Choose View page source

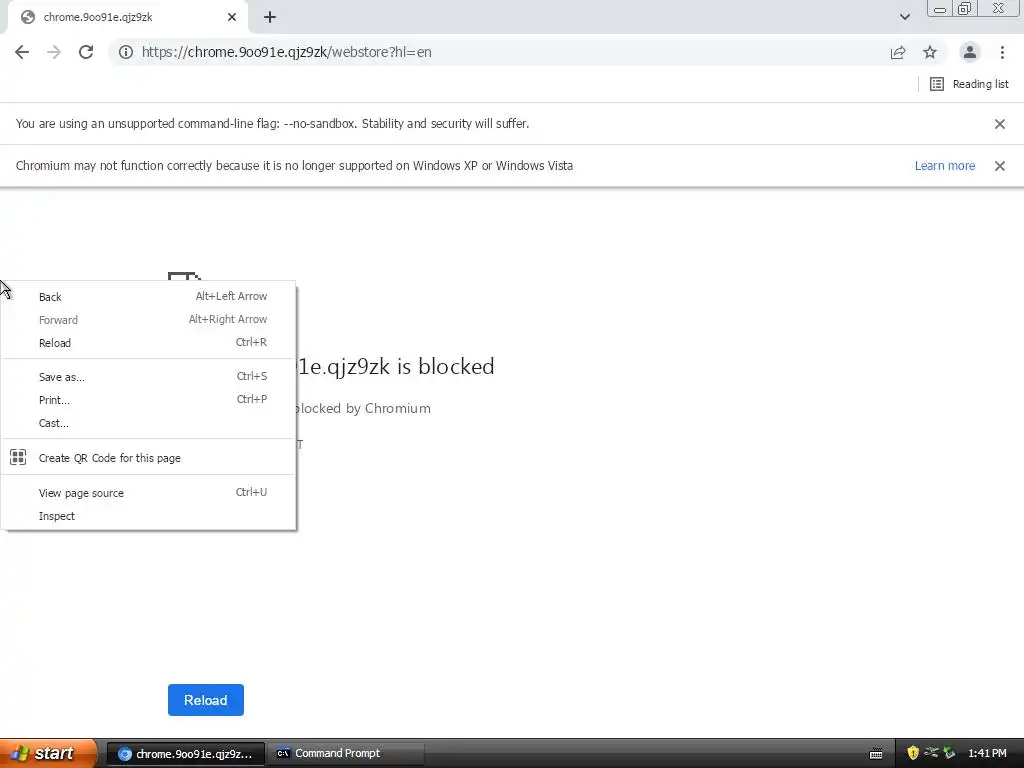pyautogui.click(x=148, y=493)
